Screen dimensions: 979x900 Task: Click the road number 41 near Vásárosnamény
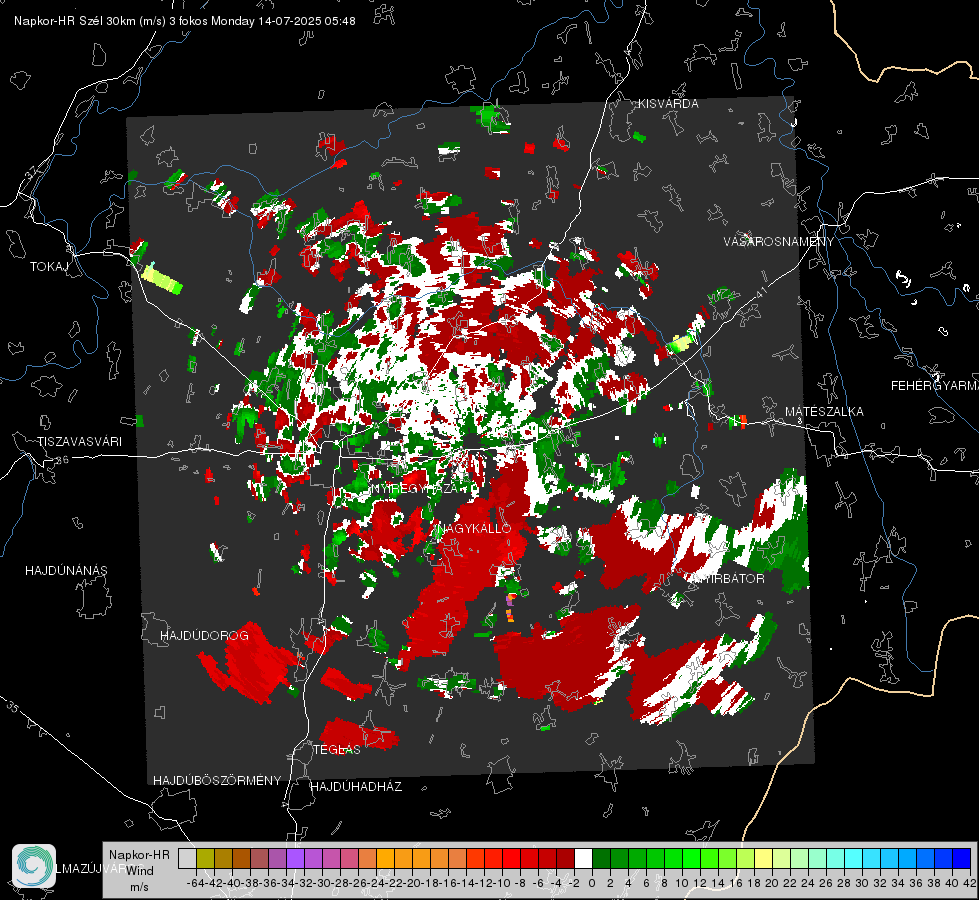[761, 292]
